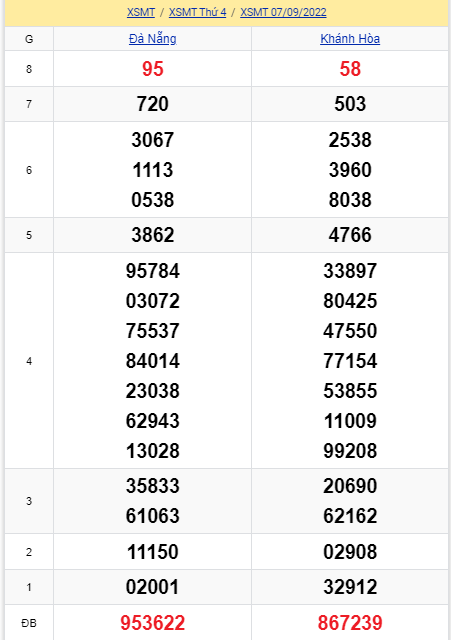
Task: Open the Khánh Hòa province link
Action: tap(350, 39)
